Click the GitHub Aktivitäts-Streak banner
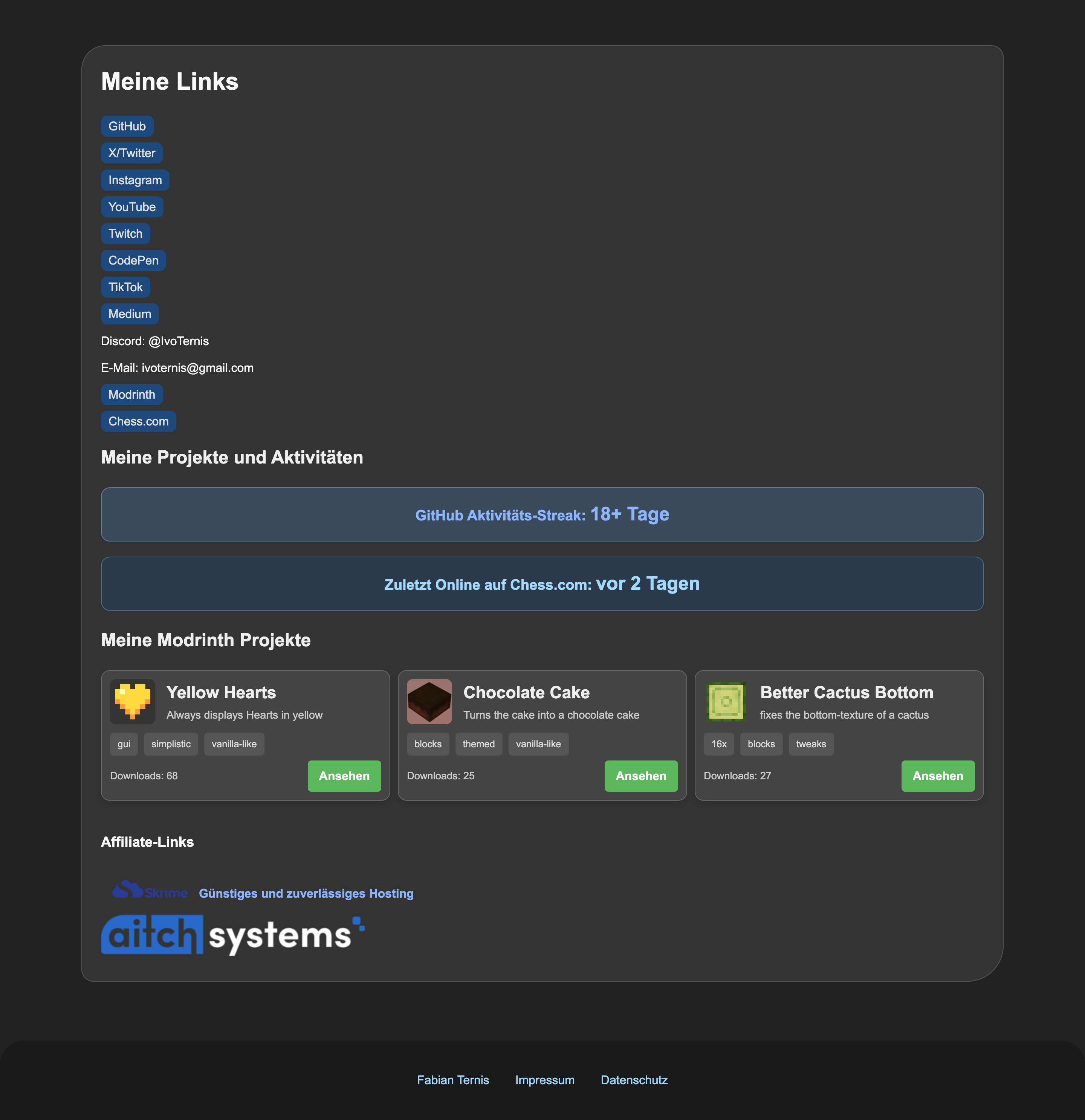Image resolution: width=1085 pixels, height=1120 pixels. pyautogui.click(x=542, y=514)
